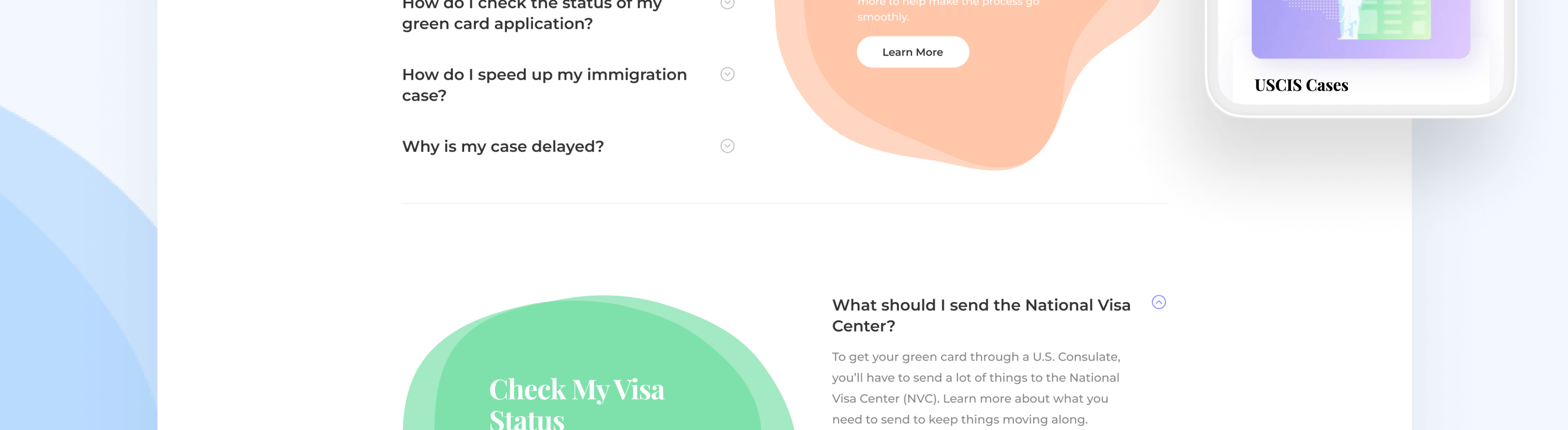
Task: Collapse the National Visa Center answer chevron
Action: 1158,302
